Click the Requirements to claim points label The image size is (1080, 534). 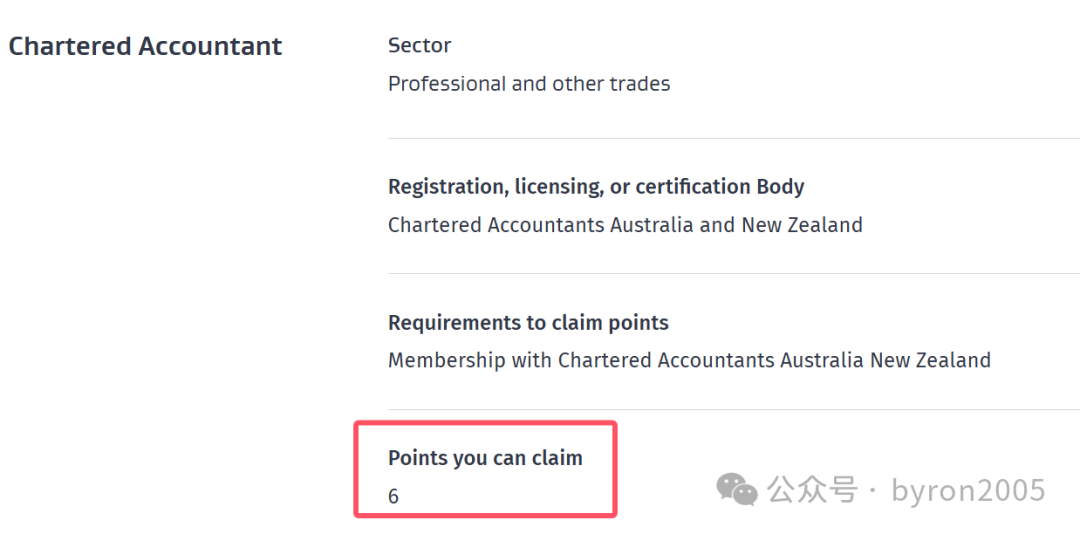[528, 323]
